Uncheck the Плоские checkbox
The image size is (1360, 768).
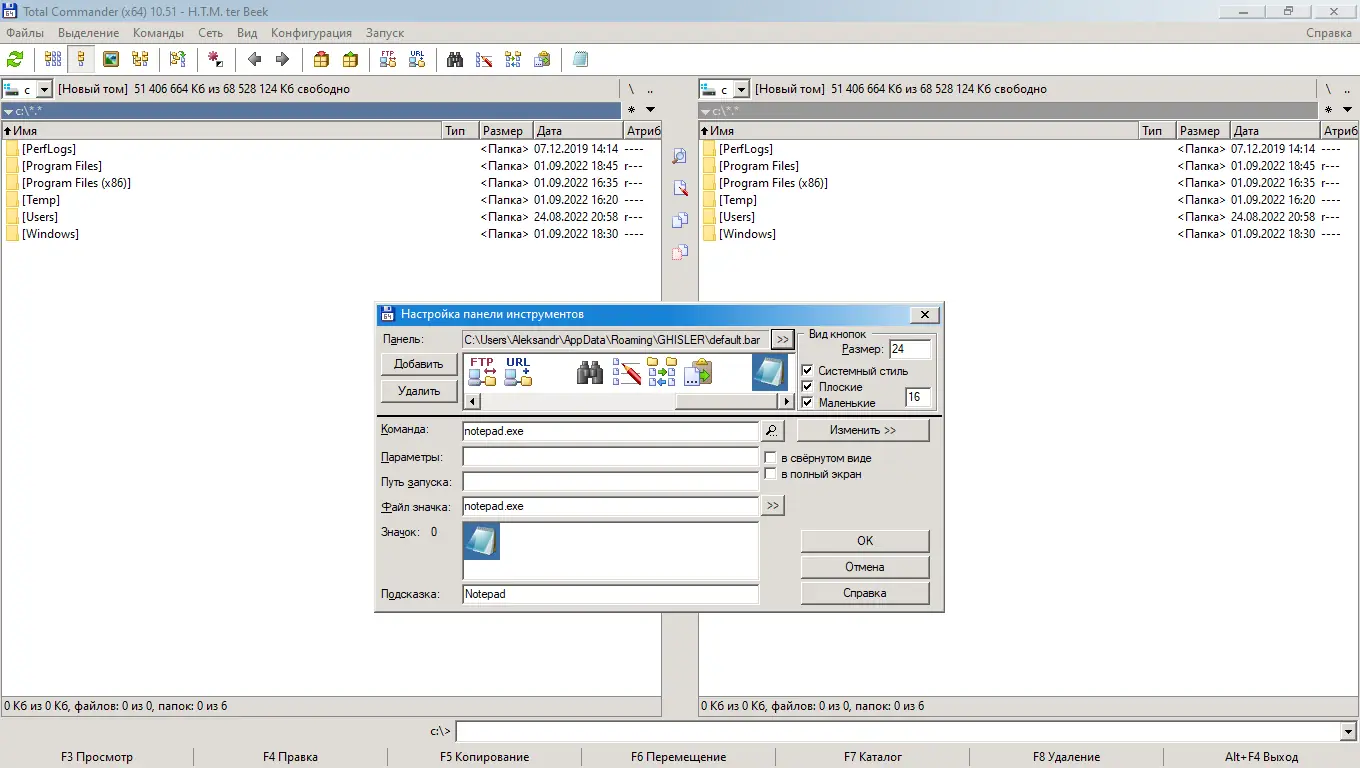coord(808,387)
